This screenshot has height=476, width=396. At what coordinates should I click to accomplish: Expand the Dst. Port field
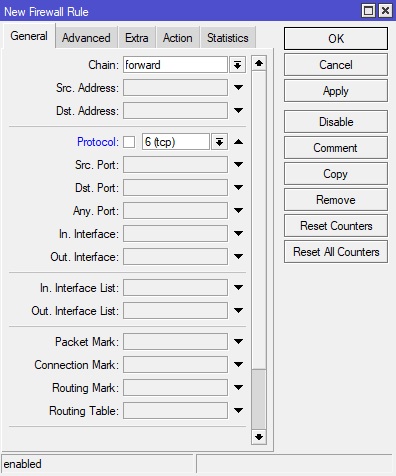(238, 188)
